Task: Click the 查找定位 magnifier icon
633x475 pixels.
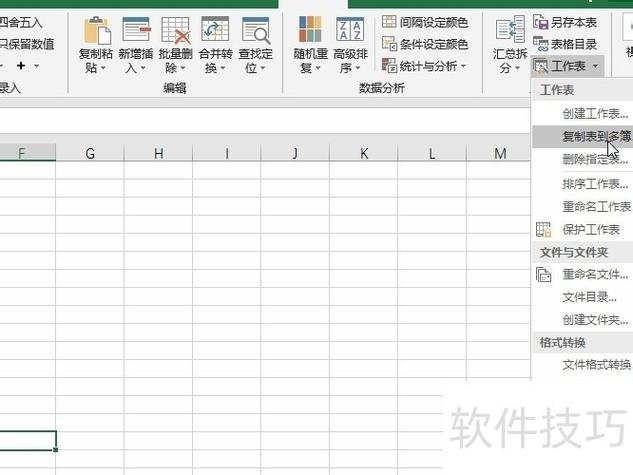Action: 256,30
